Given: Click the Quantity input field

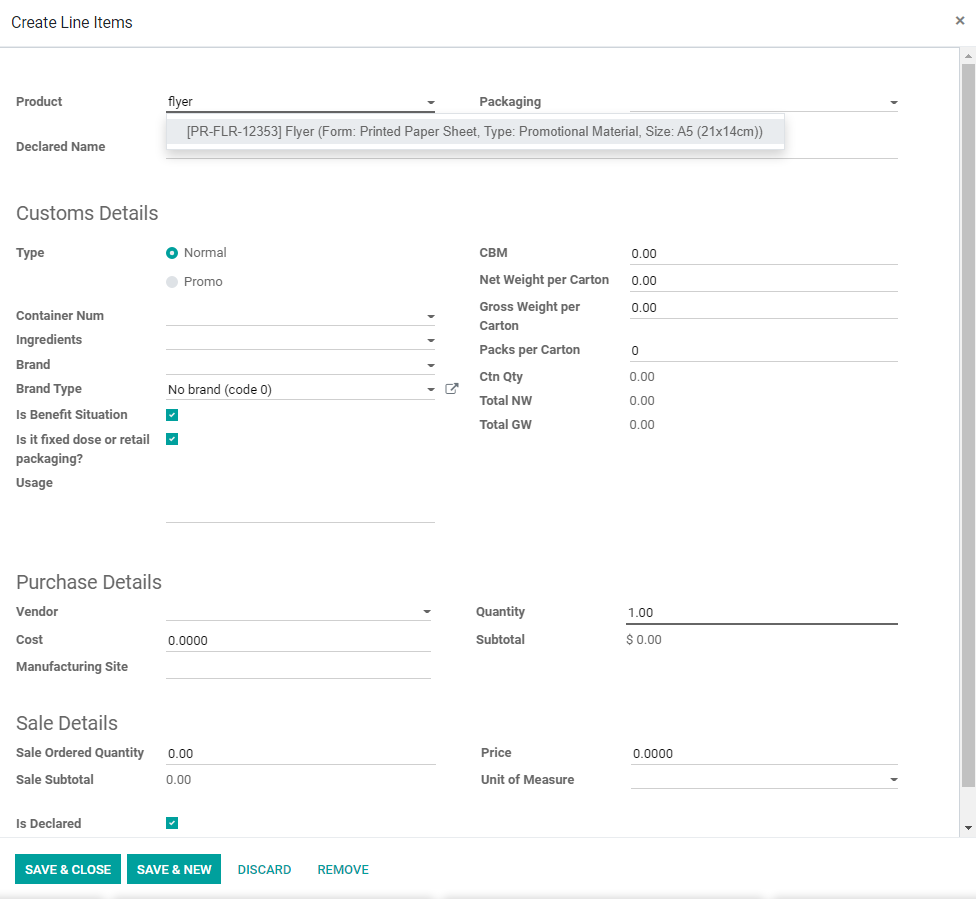Looking at the screenshot, I should coord(762,613).
